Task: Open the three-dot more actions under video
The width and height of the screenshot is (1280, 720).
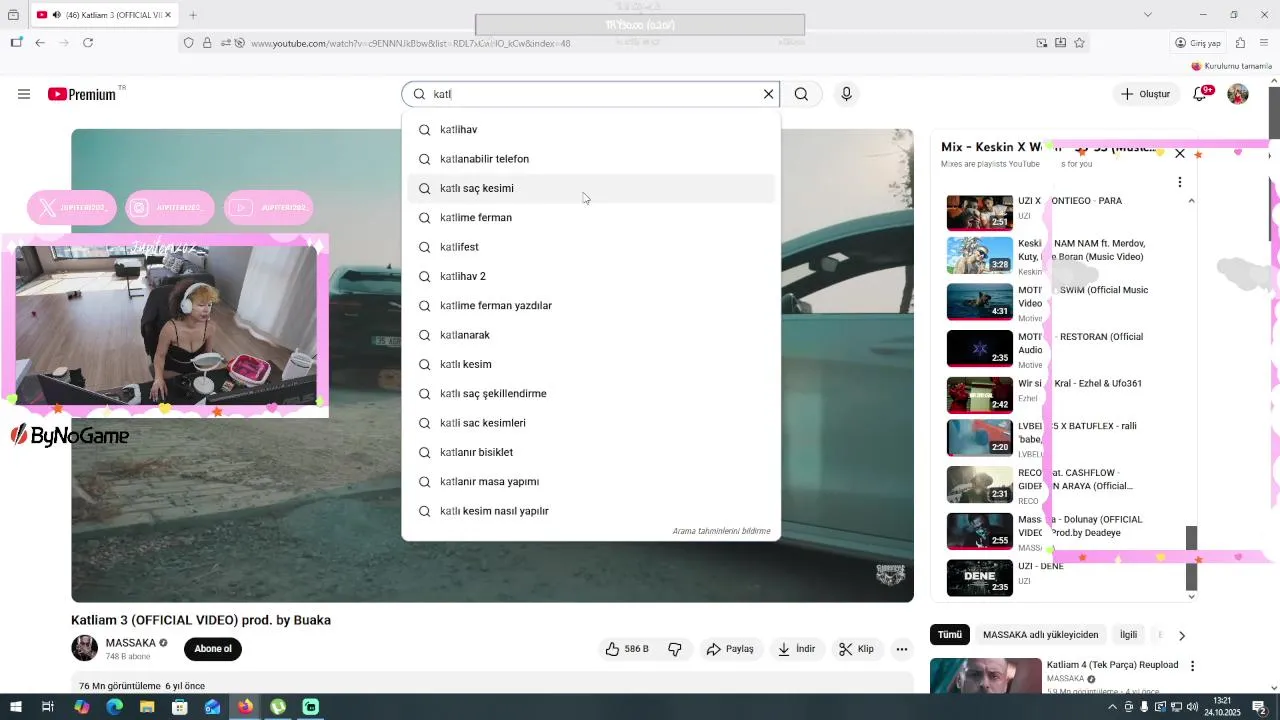Action: click(902, 649)
